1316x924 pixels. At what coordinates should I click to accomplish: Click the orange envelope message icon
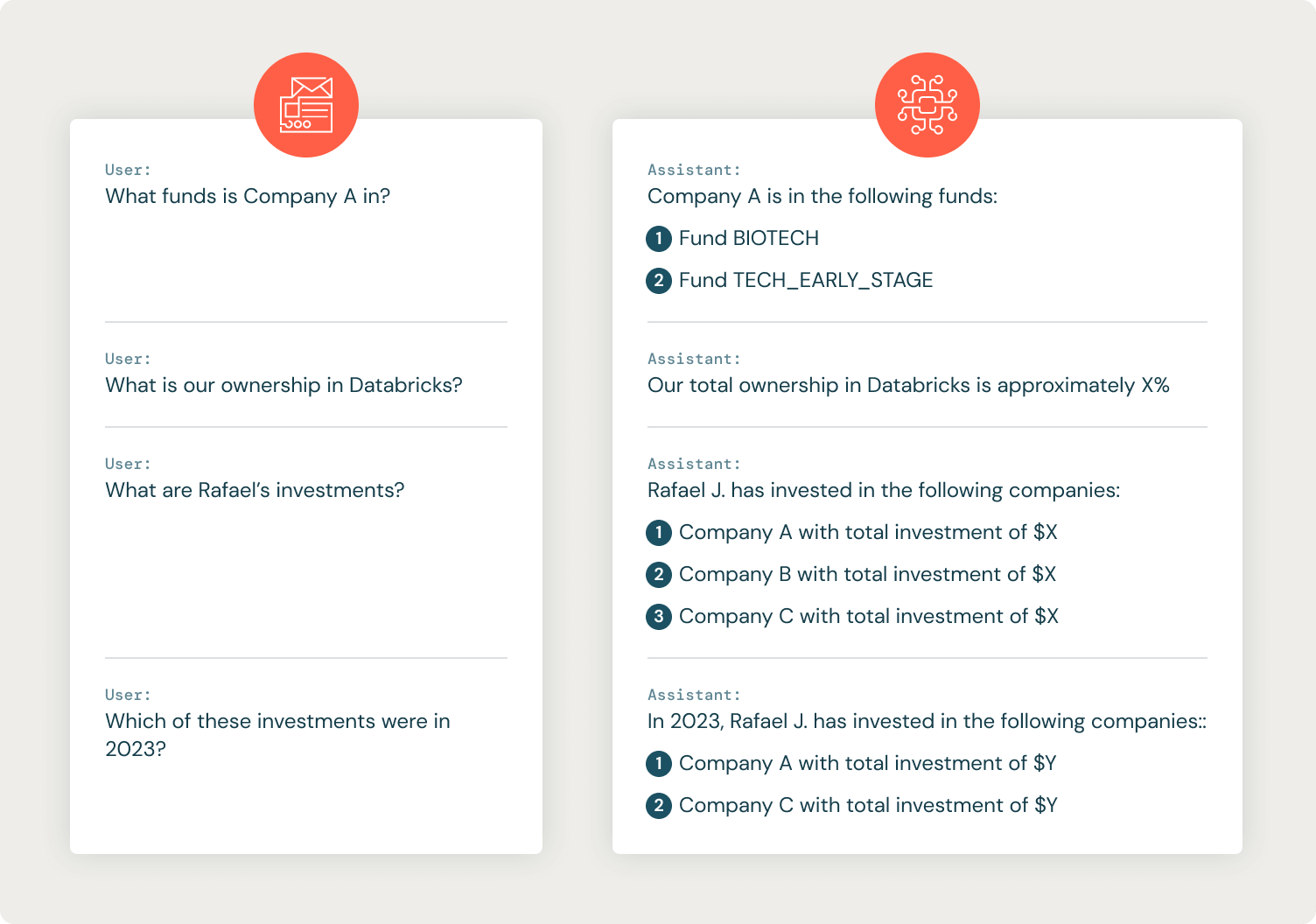tap(306, 105)
